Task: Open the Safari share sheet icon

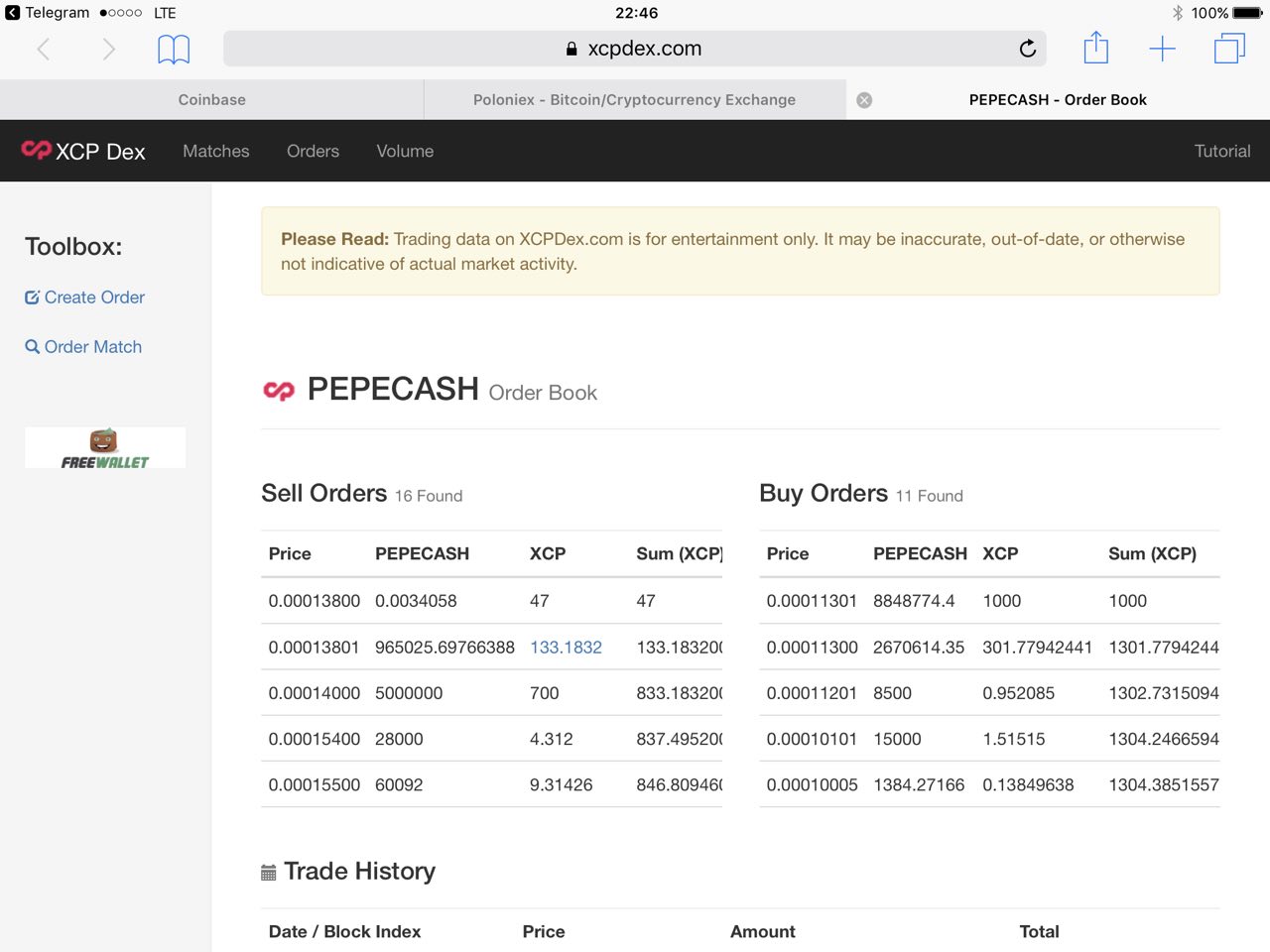Action: pyautogui.click(x=1095, y=48)
